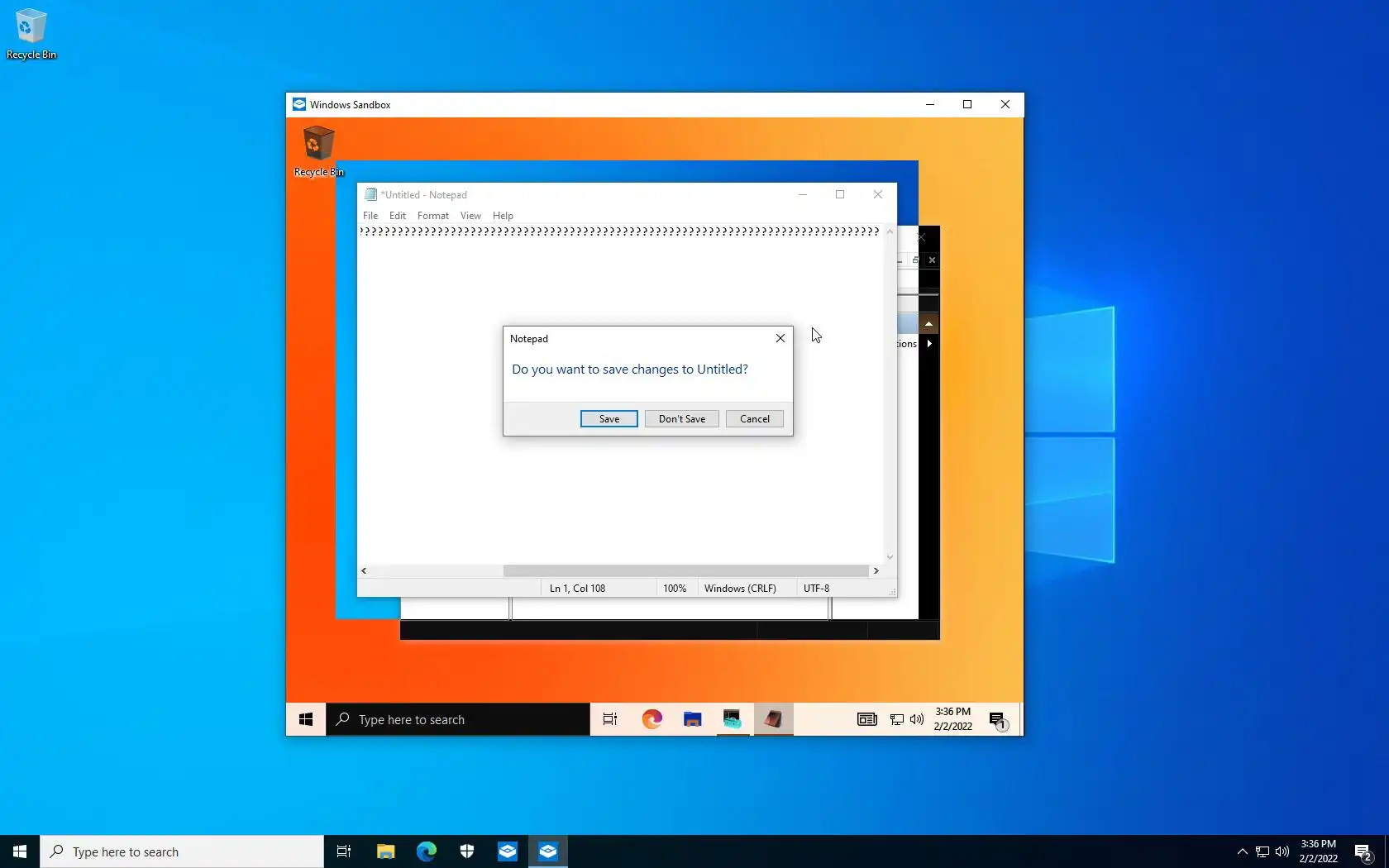Minimize the Windows Sandbox window
The width and height of the screenshot is (1389, 868).
(930, 104)
